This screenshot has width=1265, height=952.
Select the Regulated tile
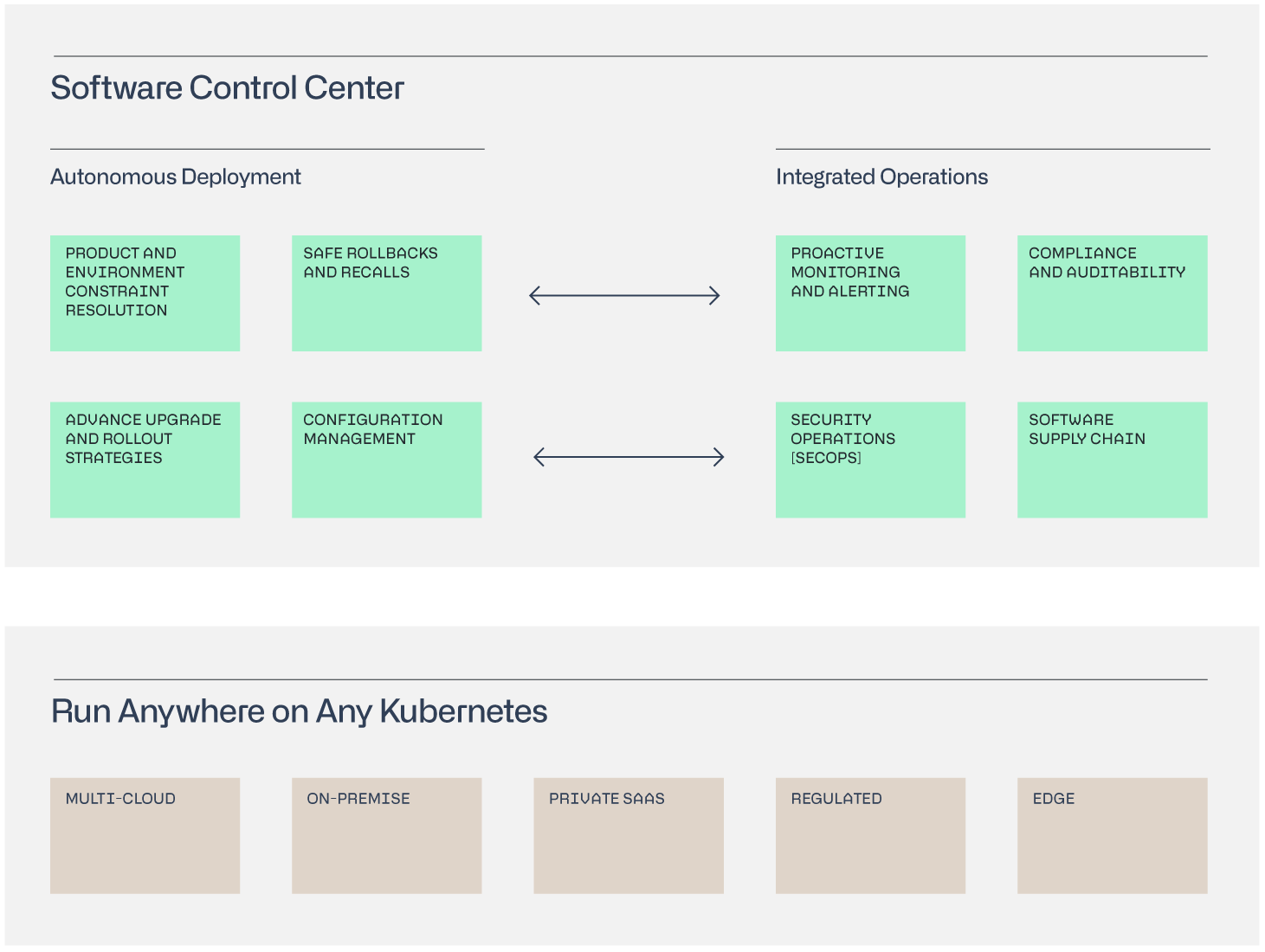click(x=870, y=835)
